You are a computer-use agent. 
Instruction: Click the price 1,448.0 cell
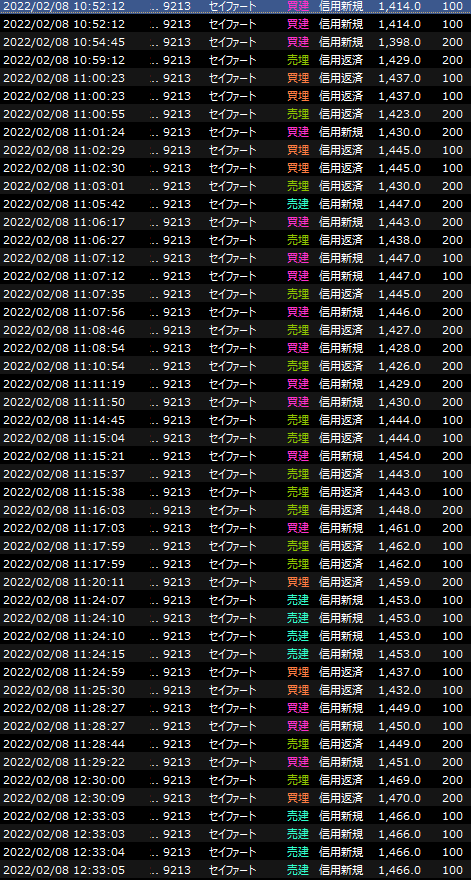(400, 509)
